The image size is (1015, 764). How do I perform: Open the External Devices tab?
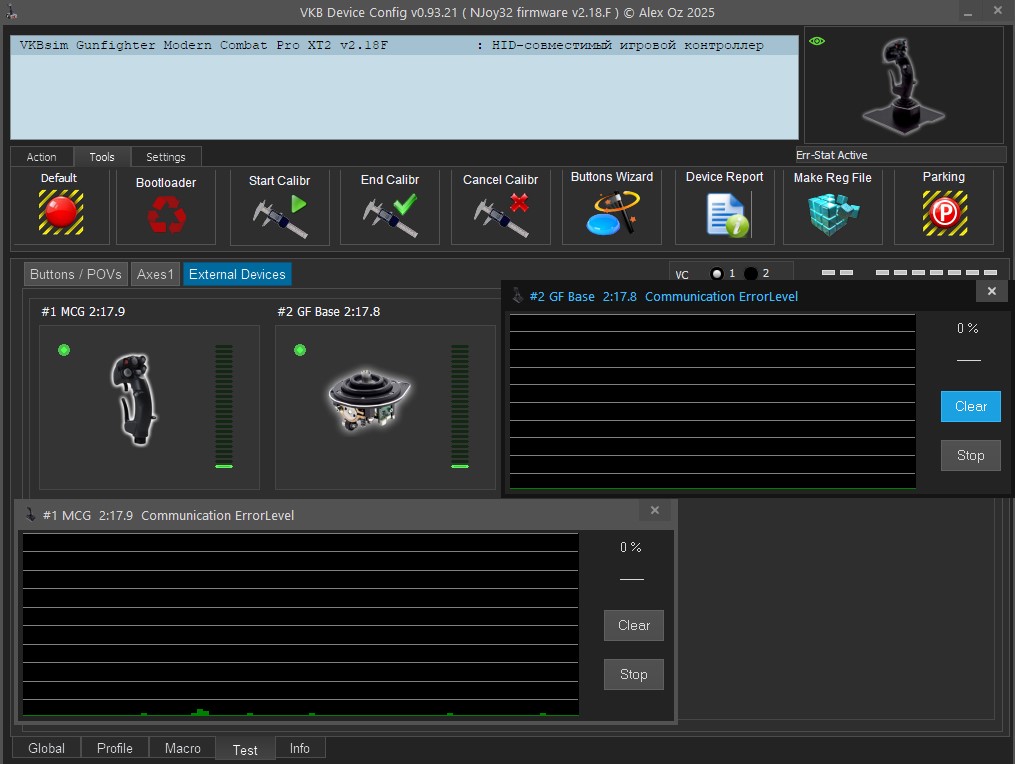pyautogui.click(x=237, y=274)
